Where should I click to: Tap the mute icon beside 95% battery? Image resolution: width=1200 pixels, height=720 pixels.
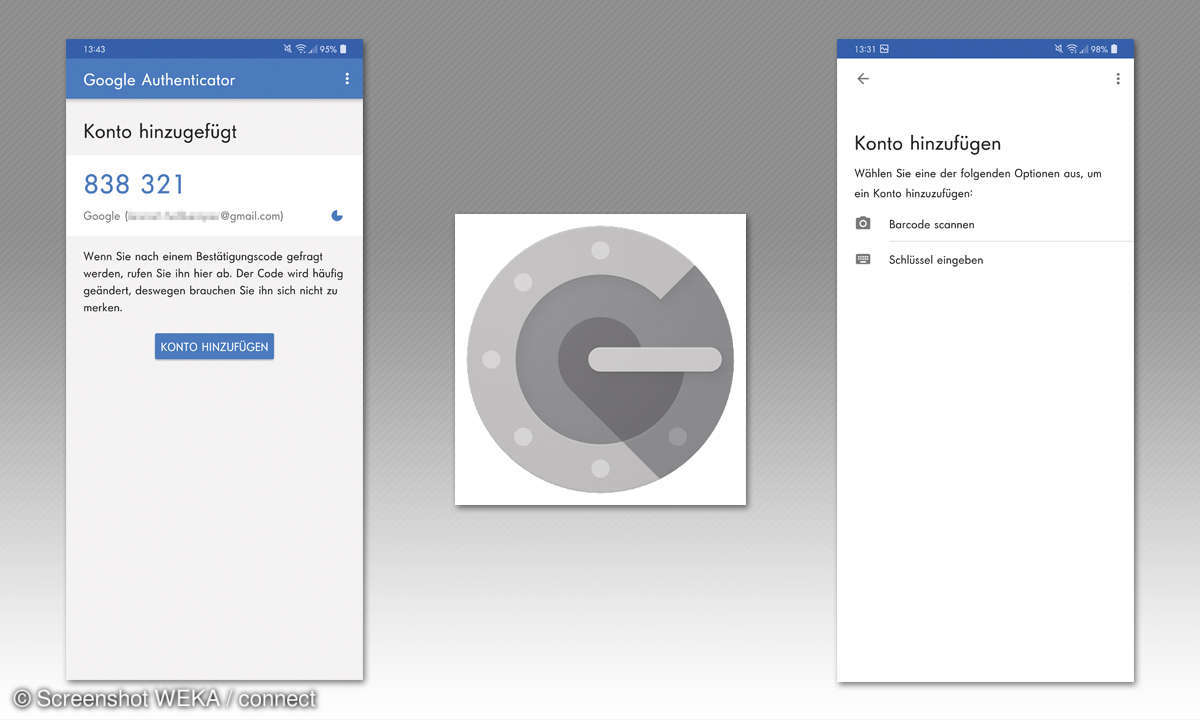click(288, 49)
